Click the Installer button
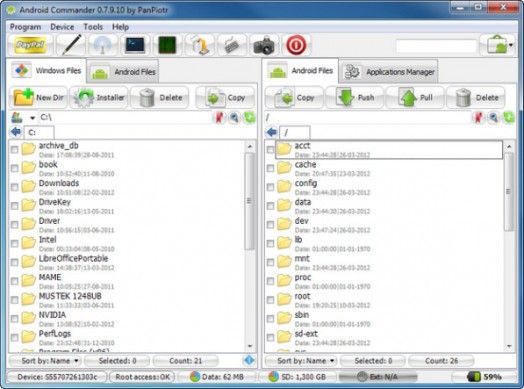 [99, 97]
